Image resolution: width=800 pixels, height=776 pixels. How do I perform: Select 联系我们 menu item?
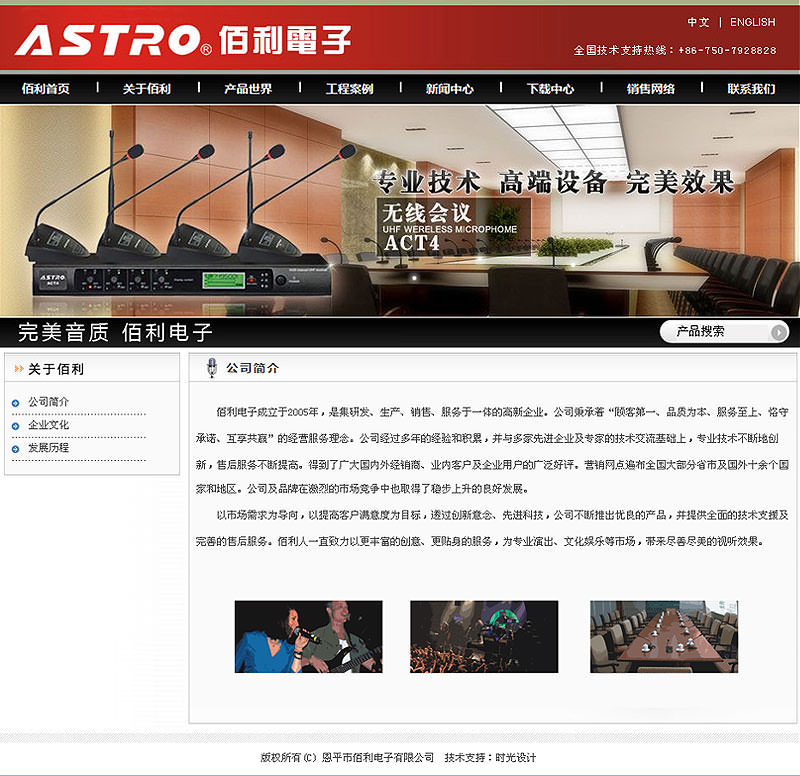[751, 89]
